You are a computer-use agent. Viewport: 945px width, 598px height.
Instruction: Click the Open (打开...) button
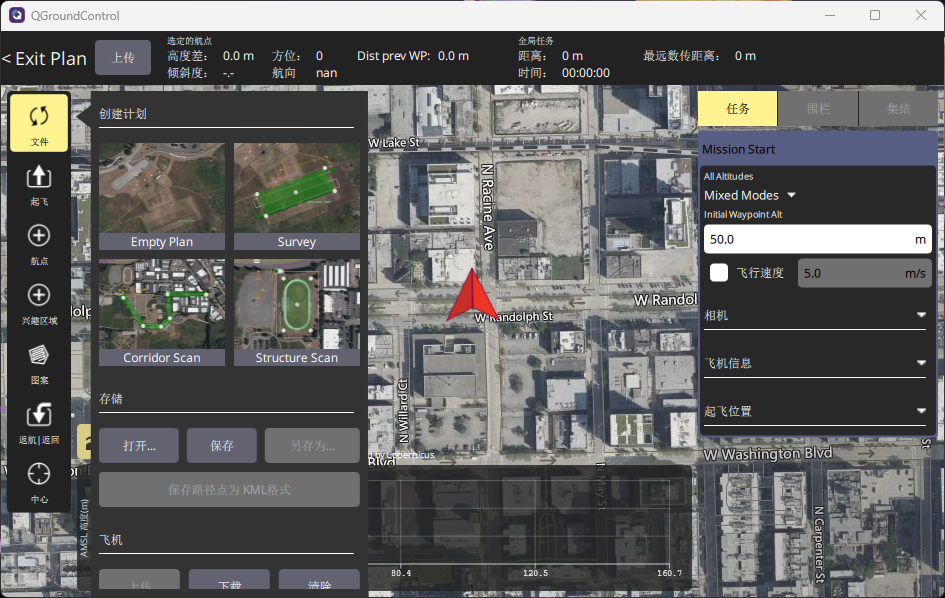139,445
